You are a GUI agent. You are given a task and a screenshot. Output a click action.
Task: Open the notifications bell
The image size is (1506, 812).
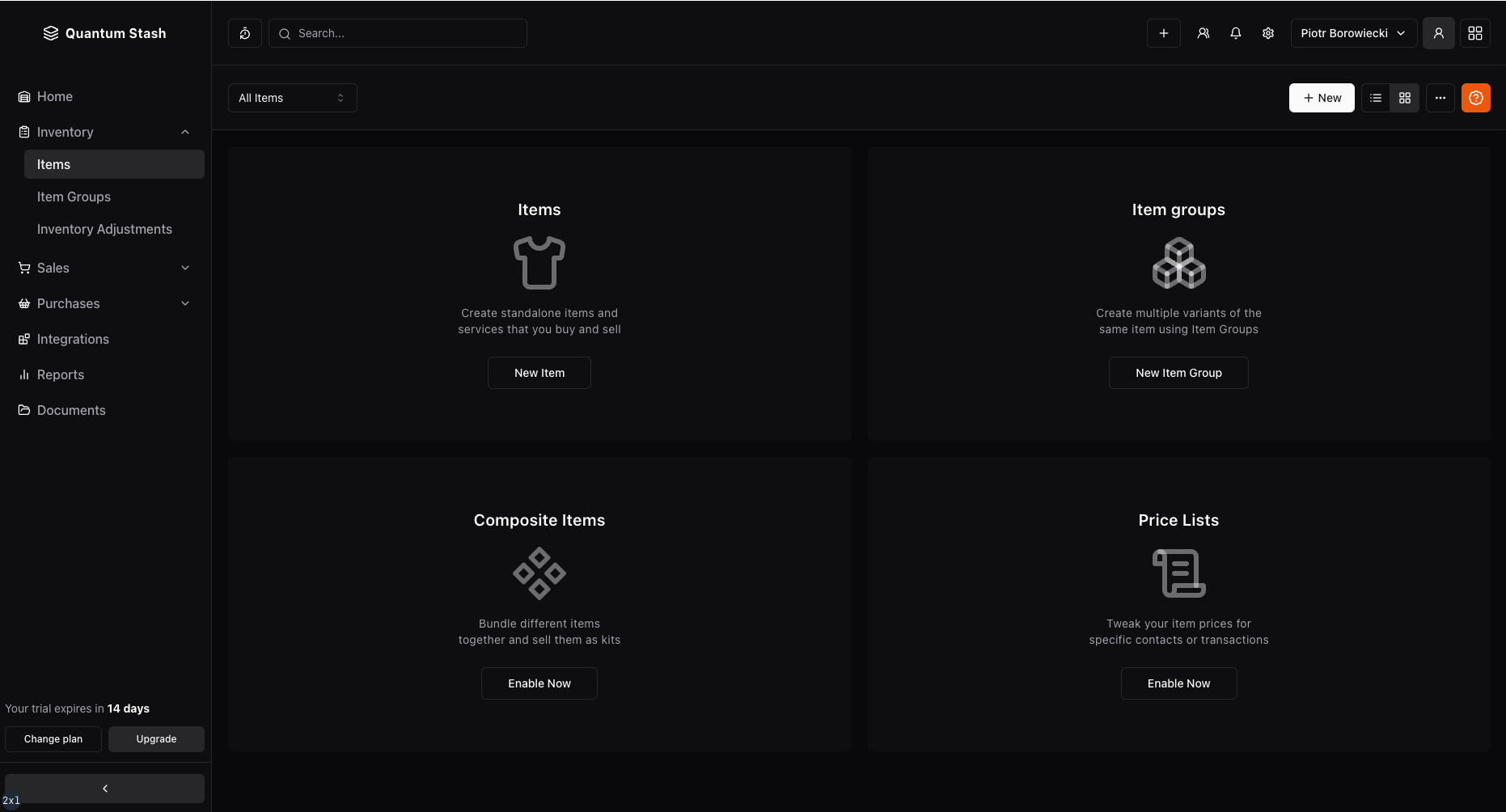[1236, 33]
